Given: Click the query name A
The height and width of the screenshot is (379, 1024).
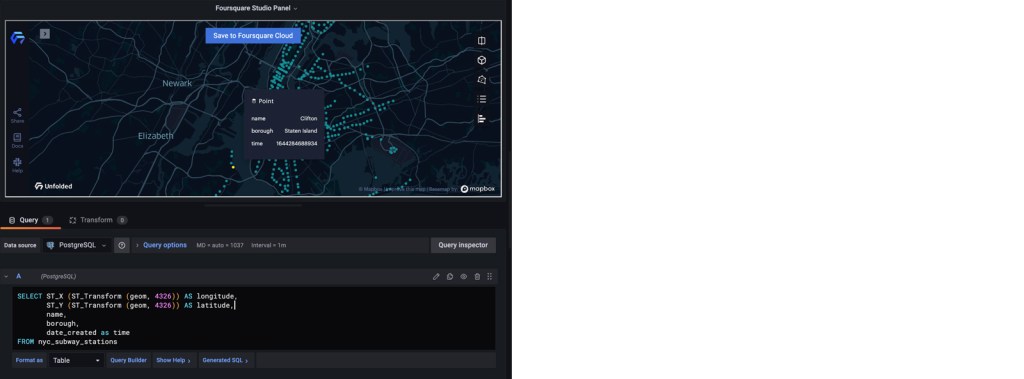Looking at the screenshot, I should pyautogui.click(x=18, y=276).
